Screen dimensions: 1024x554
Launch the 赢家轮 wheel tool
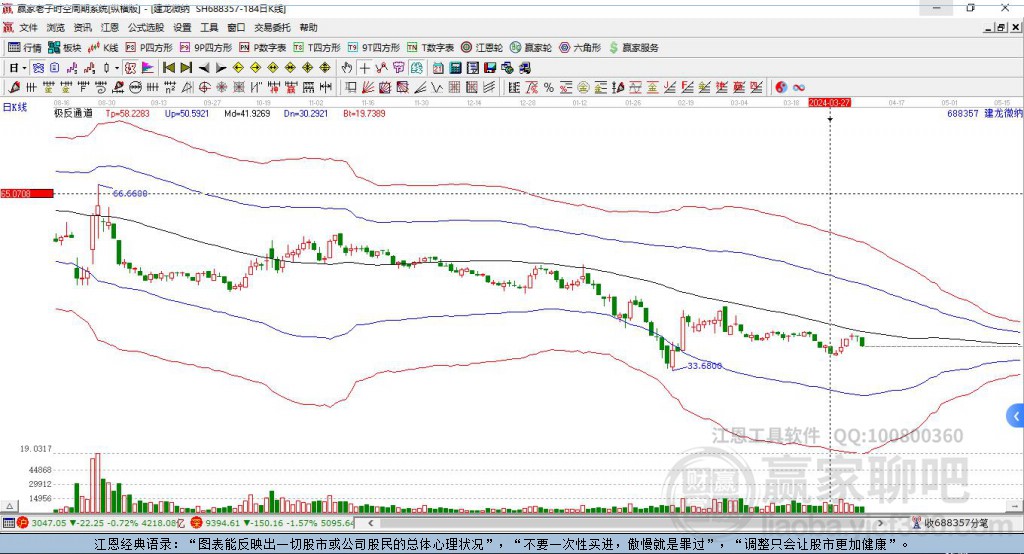point(531,48)
